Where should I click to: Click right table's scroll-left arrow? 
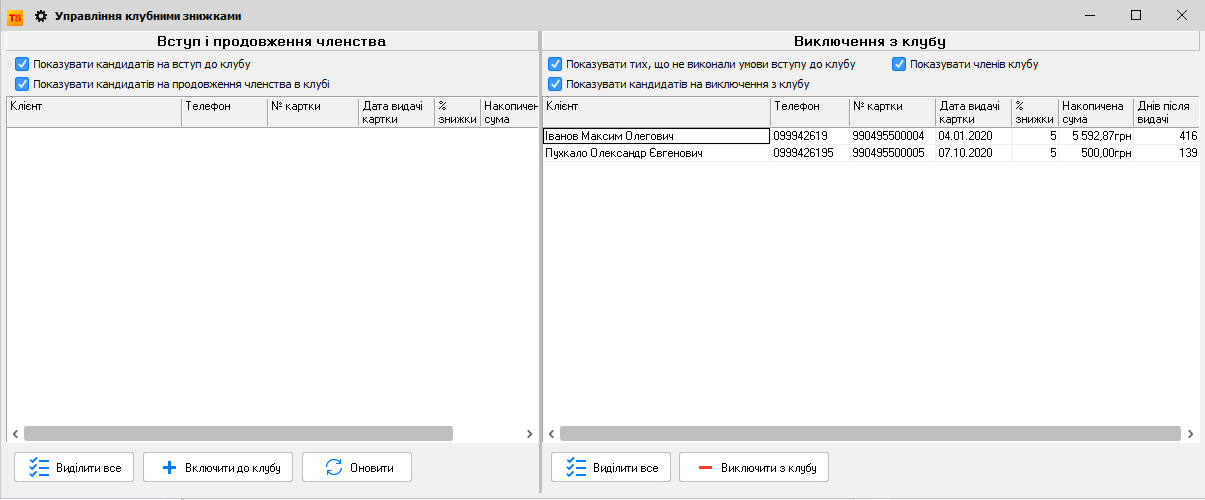[x=551, y=434]
